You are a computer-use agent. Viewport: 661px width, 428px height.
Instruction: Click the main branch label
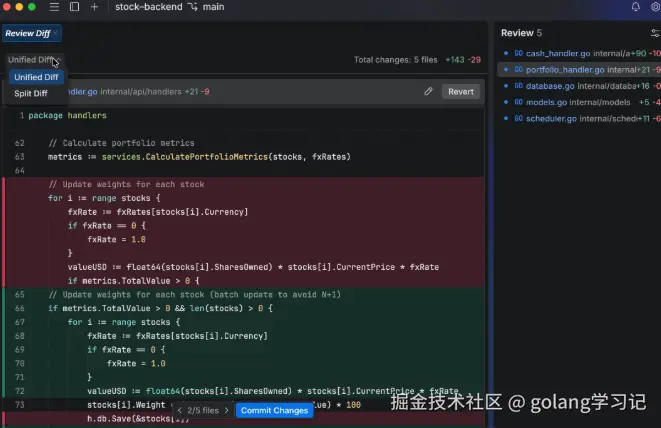[213, 7]
